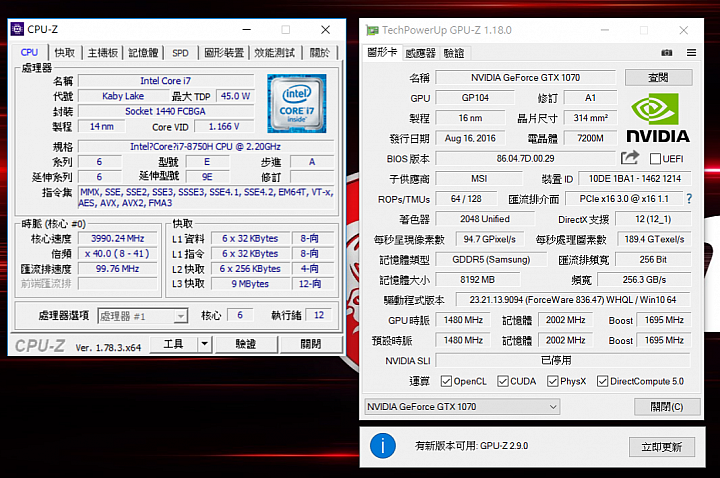Click the L3 cache 9 MBytes value

point(250,284)
